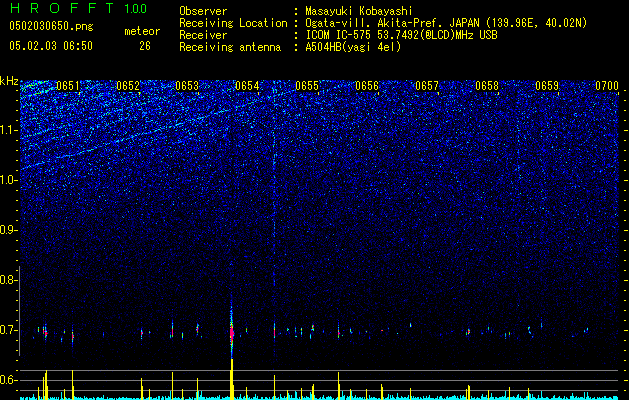This screenshot has height=400, width=629.
Task: Click the HROFFT program title
Action: [61, 8]
